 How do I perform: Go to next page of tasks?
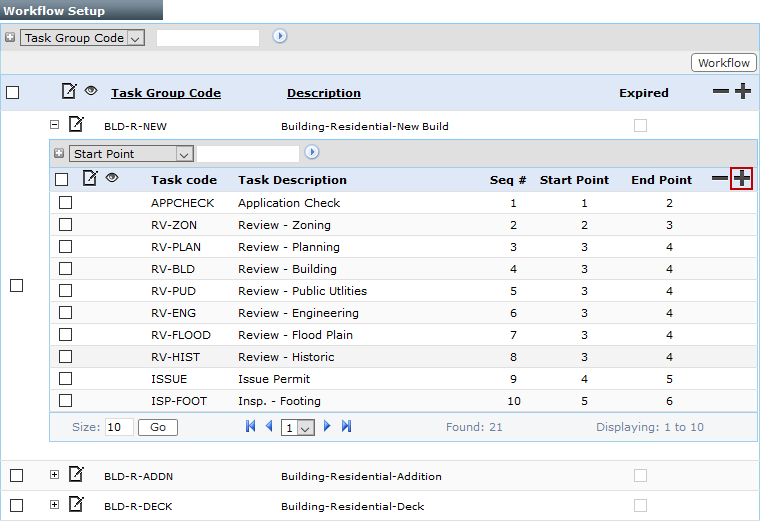(x=327, y=427)
